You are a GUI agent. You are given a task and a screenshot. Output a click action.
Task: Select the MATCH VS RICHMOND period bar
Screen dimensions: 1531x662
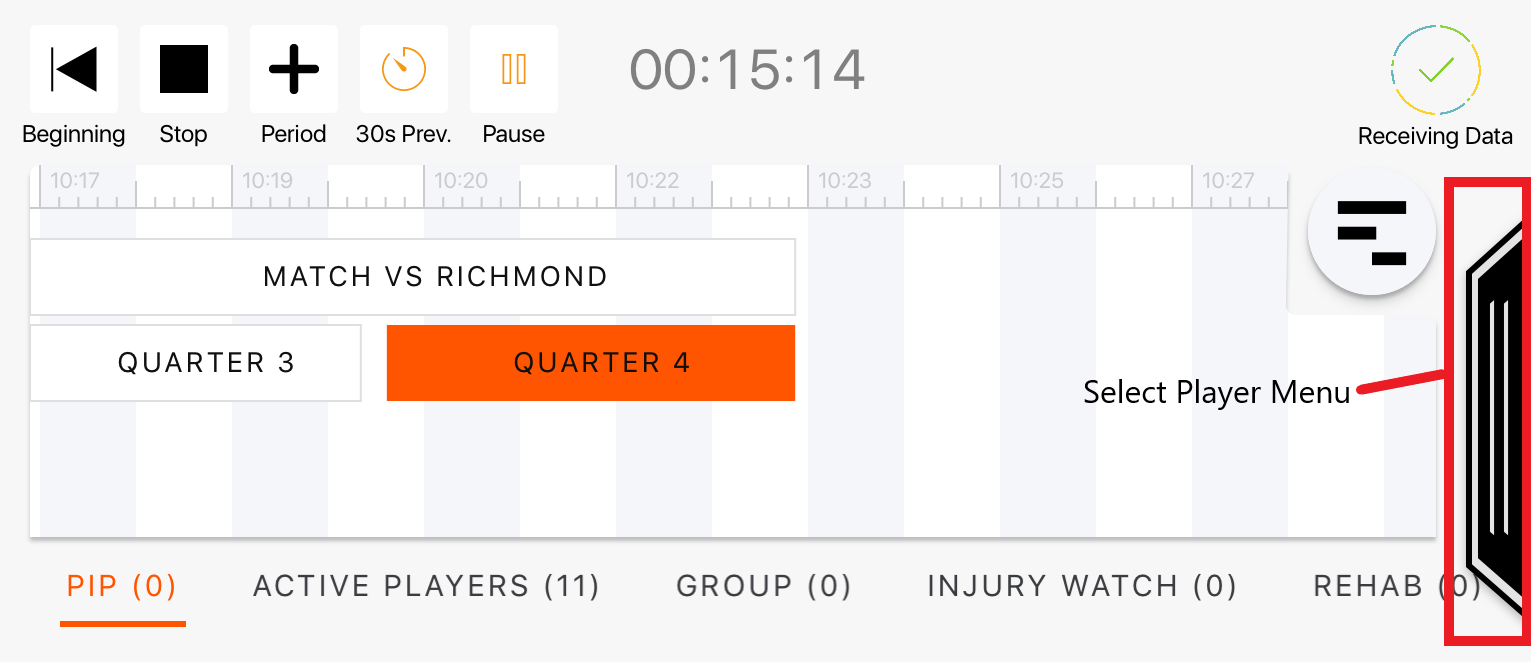pyautogui.click(x=413, y=277)
